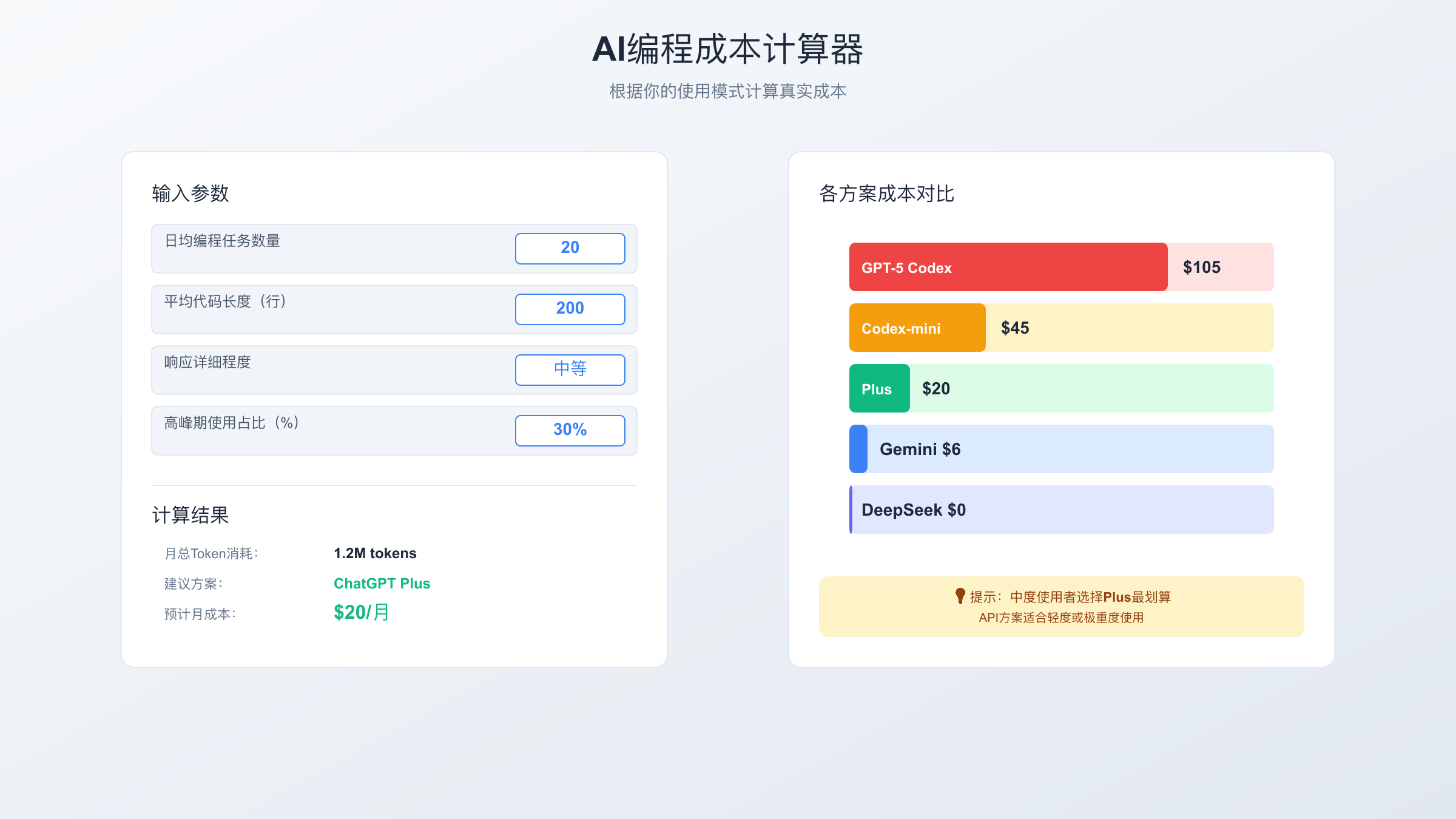Click the tip line API方案适合轻度或极重度使用
Image resolution: width=1456 pixels, height=819 pixels.
coord(1061,618)
